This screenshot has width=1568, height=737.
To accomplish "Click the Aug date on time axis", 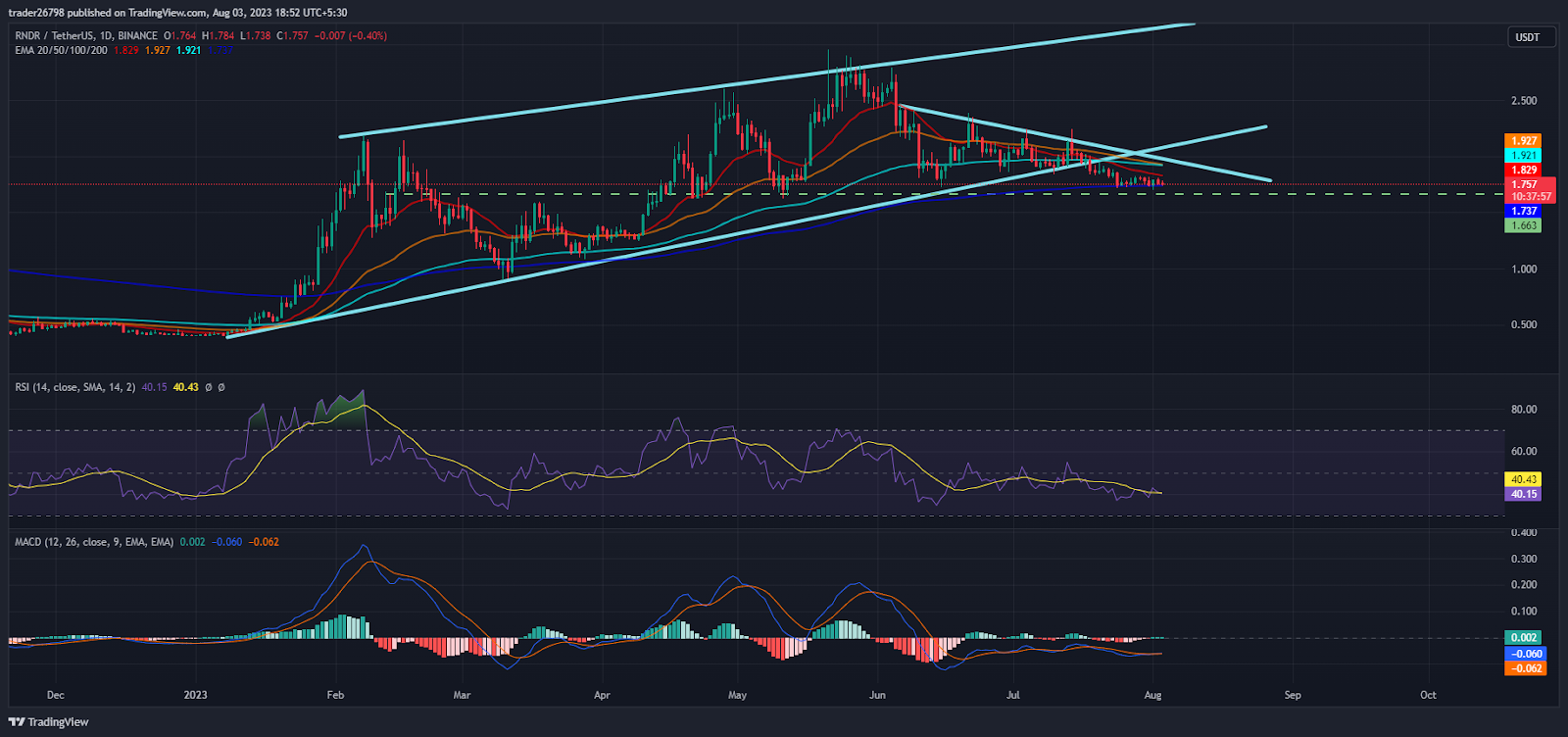I will click(x=1152, y=695).
